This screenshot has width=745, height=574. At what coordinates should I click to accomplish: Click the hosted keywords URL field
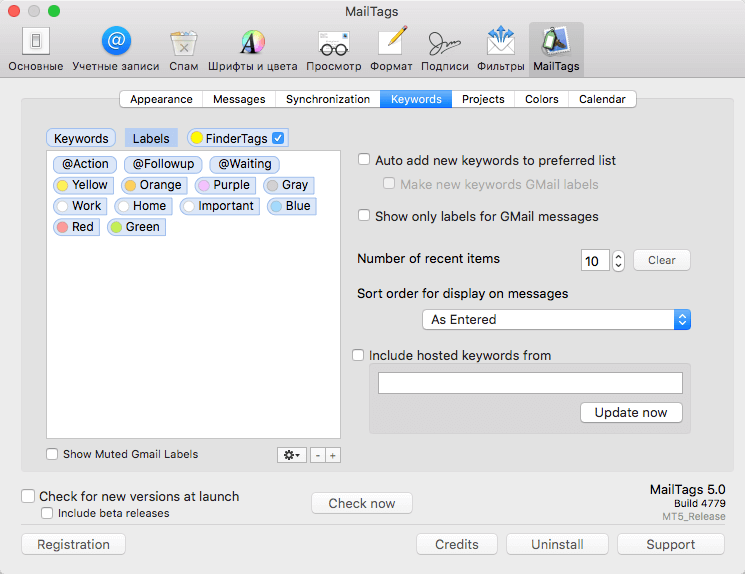530,383
